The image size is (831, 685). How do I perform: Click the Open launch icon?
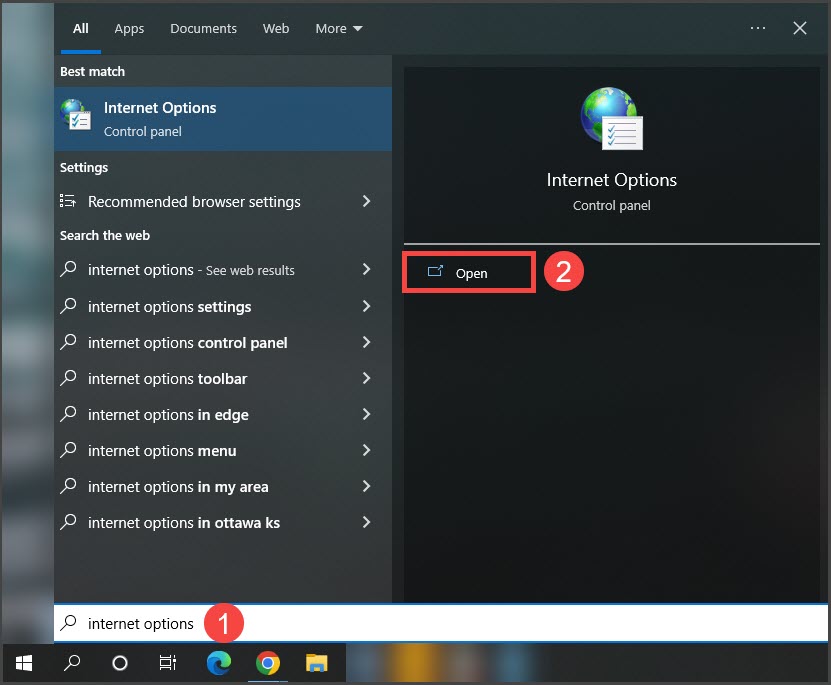click(435, 272)
